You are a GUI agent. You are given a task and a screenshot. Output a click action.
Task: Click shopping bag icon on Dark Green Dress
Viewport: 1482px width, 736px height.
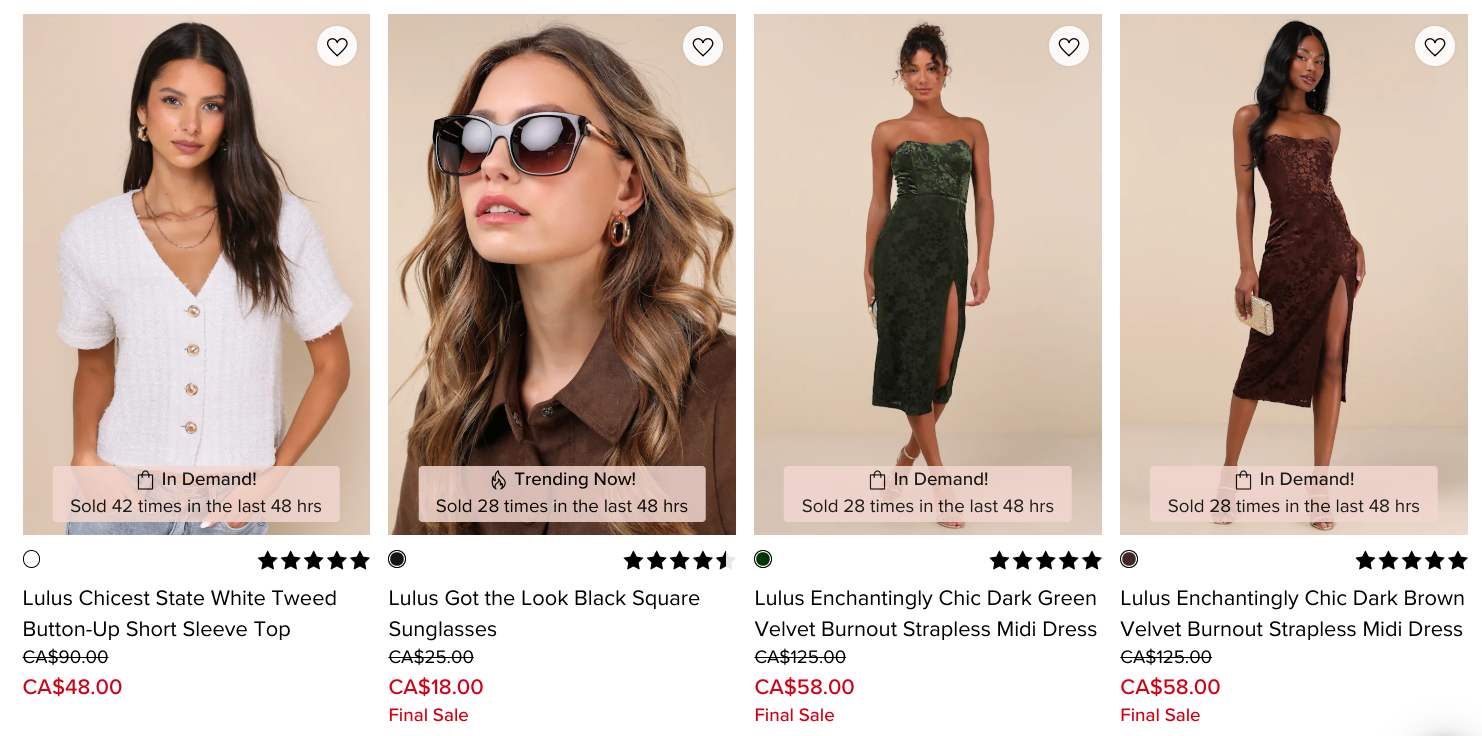coord(878,480)
